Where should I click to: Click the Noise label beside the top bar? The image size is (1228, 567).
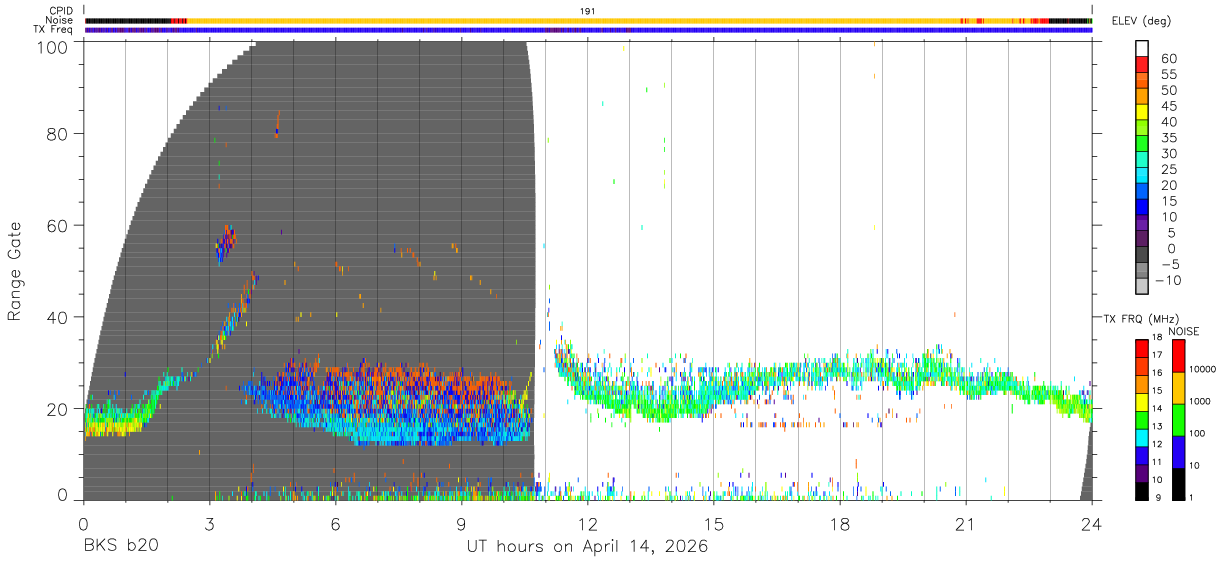58,20
